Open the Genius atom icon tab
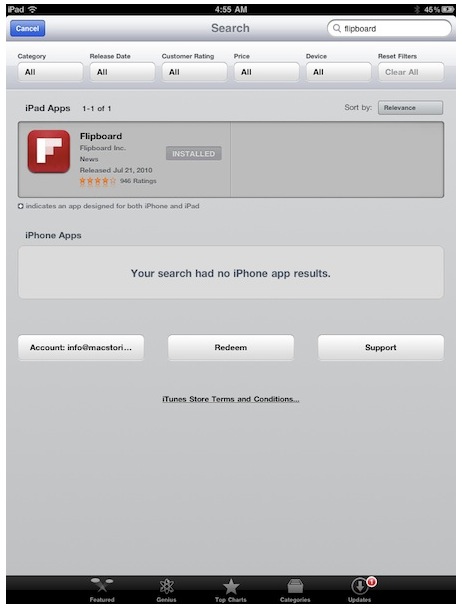Screen dimensions: 462x611 (166, 586)
